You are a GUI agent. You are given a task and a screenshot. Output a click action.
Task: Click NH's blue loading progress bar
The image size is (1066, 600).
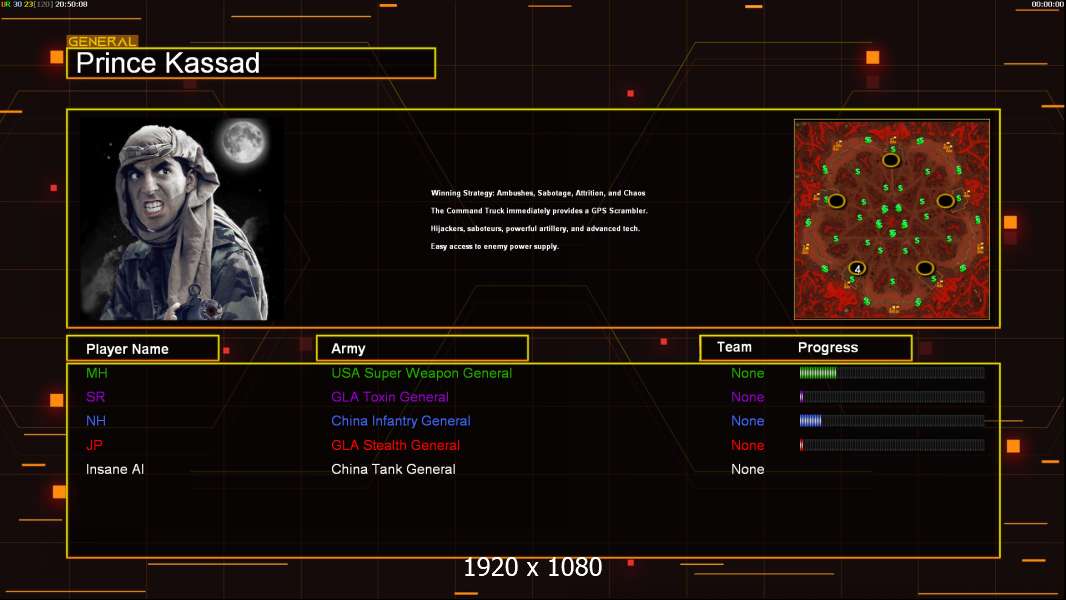892,421
